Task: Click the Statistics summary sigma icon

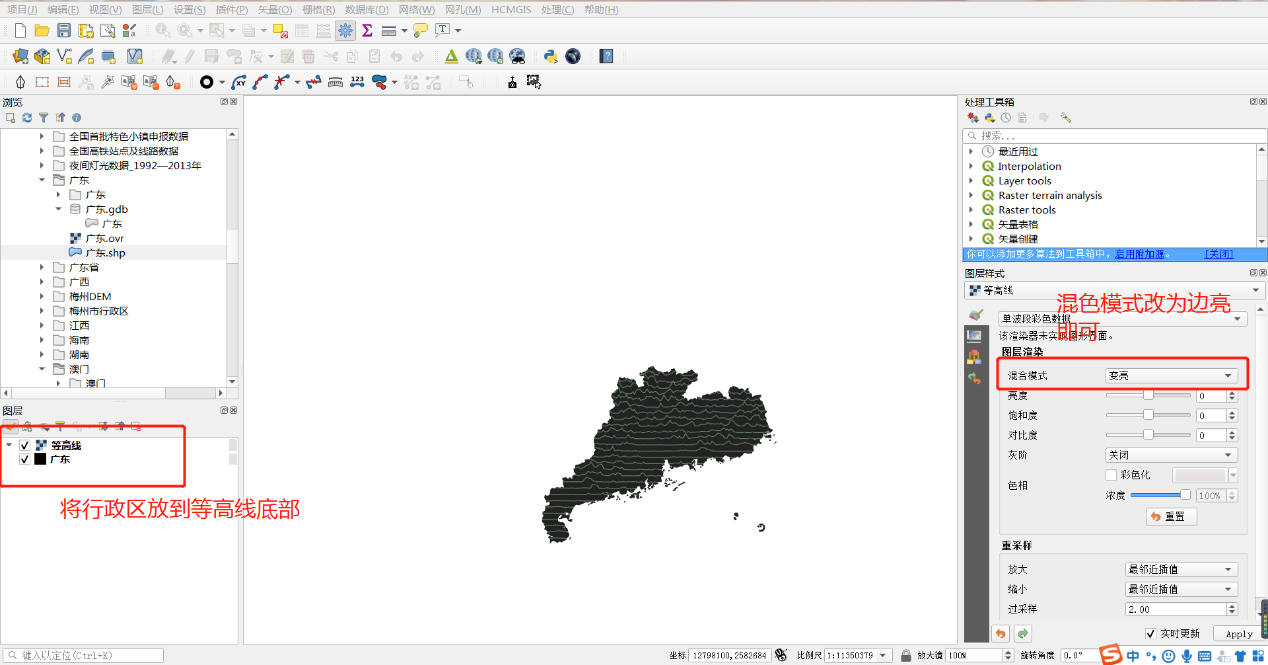Action: tap(367, 31)
